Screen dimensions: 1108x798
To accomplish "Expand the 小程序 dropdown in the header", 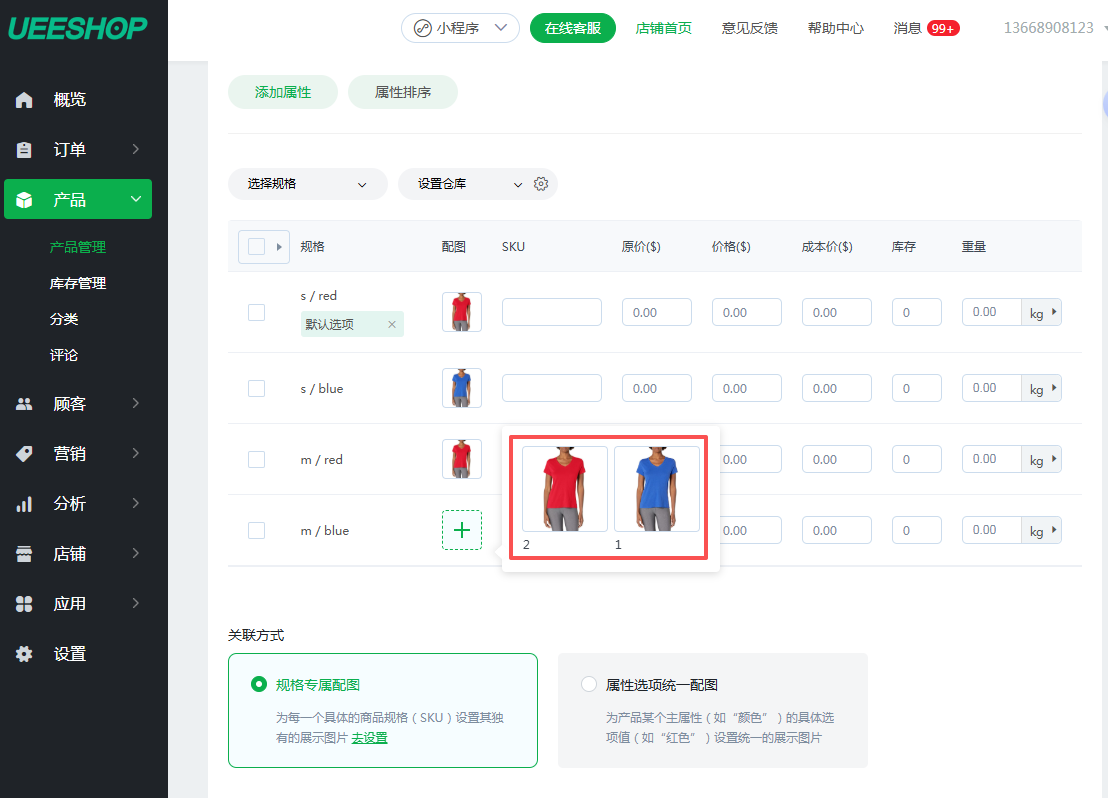I will 460,28.
